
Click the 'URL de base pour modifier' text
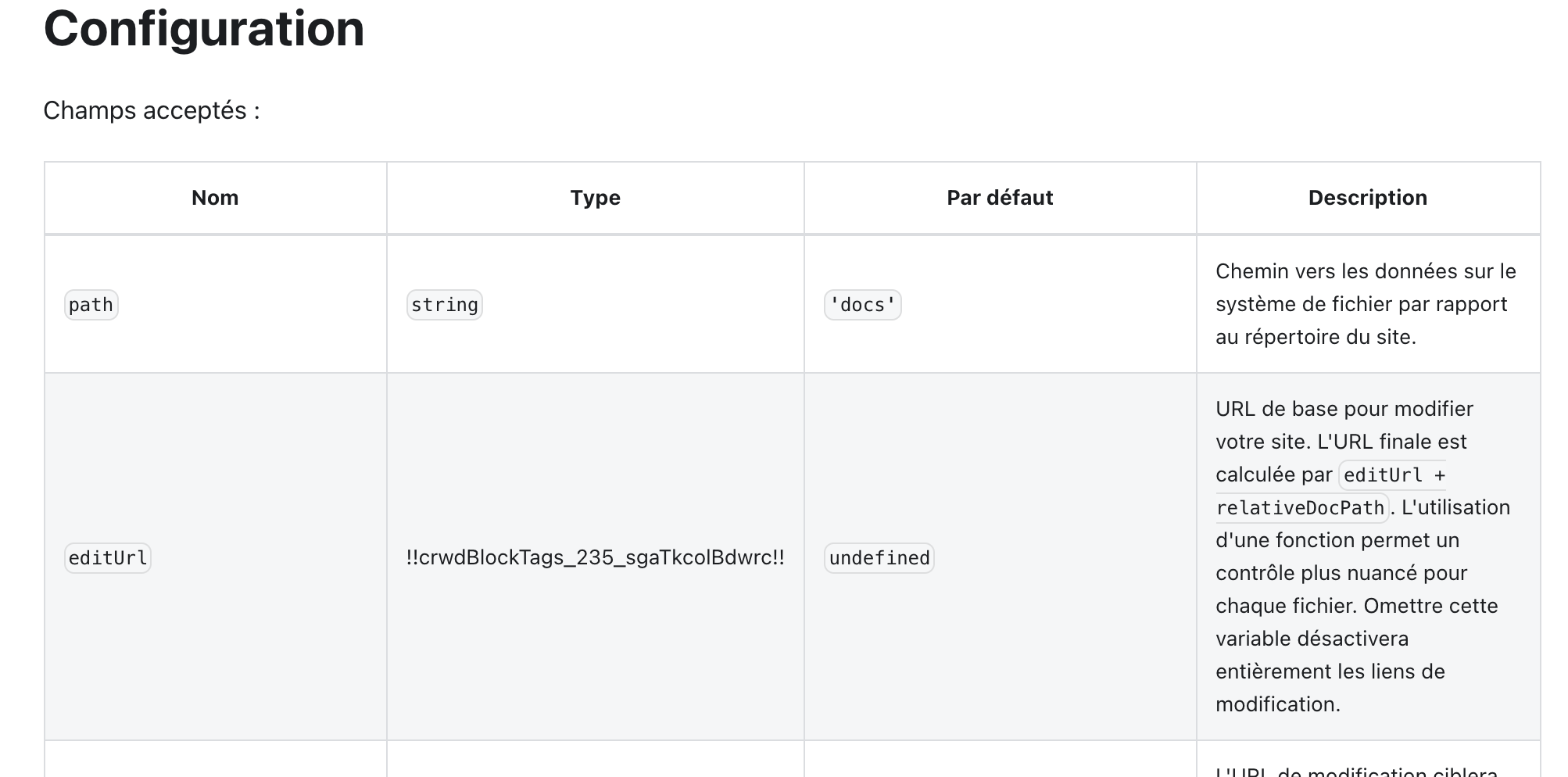tap(1344, 409)
